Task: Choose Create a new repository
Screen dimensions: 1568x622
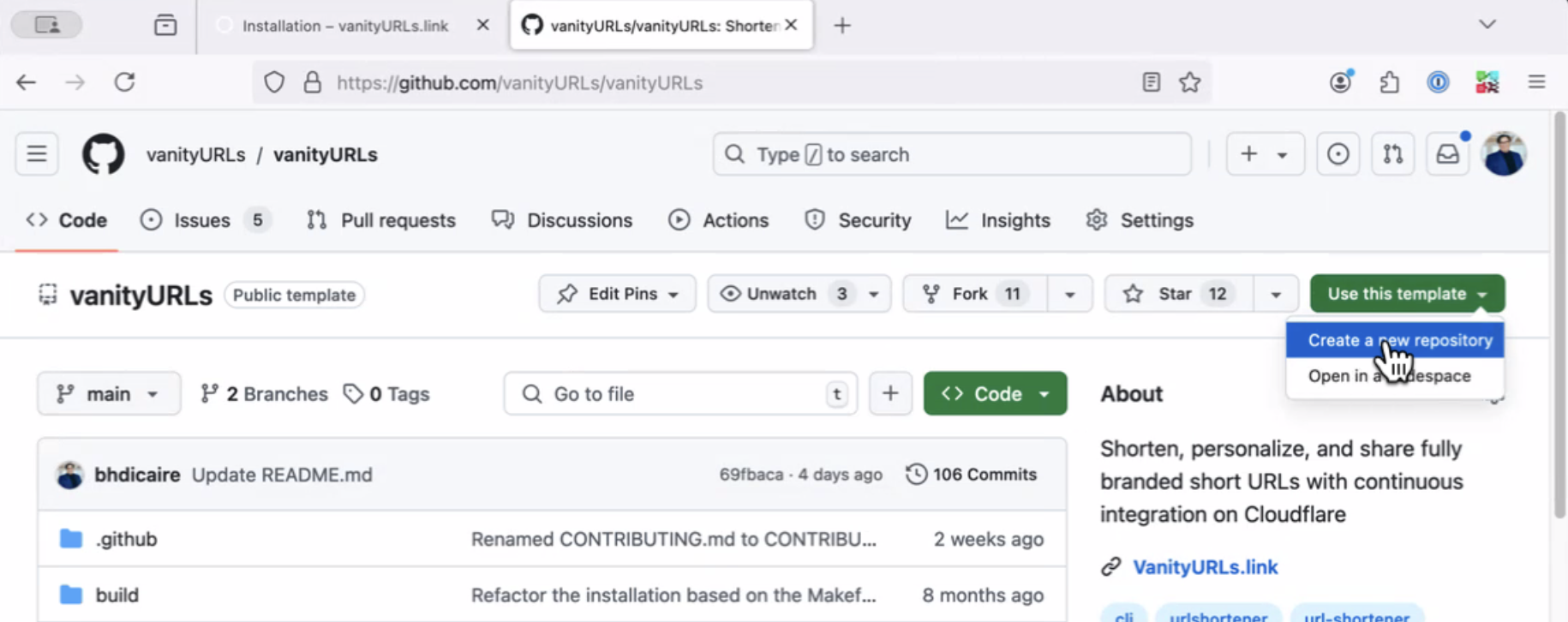Action: [1395, 340]
